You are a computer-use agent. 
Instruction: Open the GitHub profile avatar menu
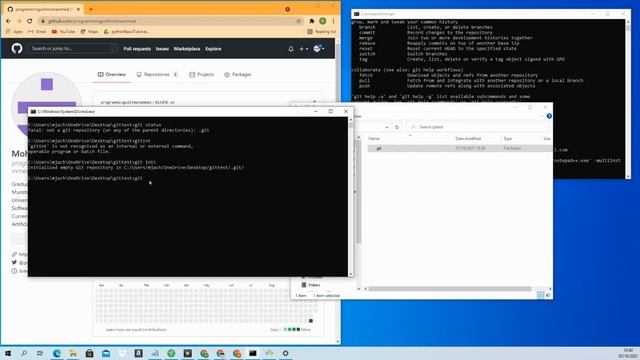(x=318, y=49)
